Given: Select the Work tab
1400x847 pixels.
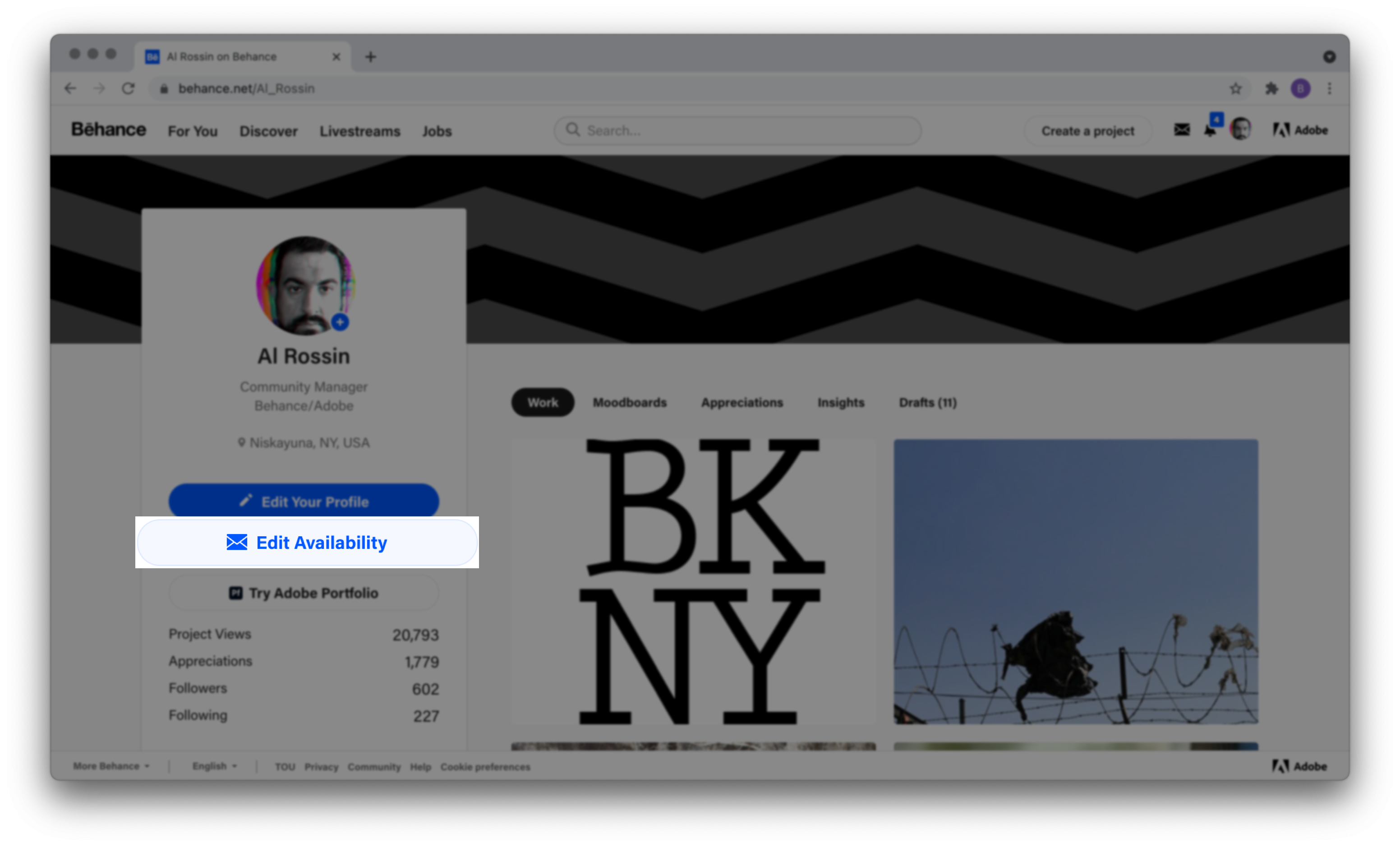Looking at the screenshot, I should [x=543, y=402].
